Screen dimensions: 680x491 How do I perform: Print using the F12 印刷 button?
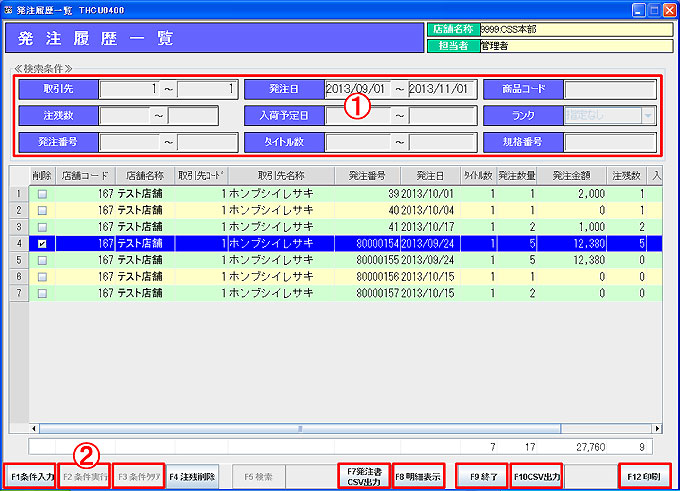click(643, 476)
